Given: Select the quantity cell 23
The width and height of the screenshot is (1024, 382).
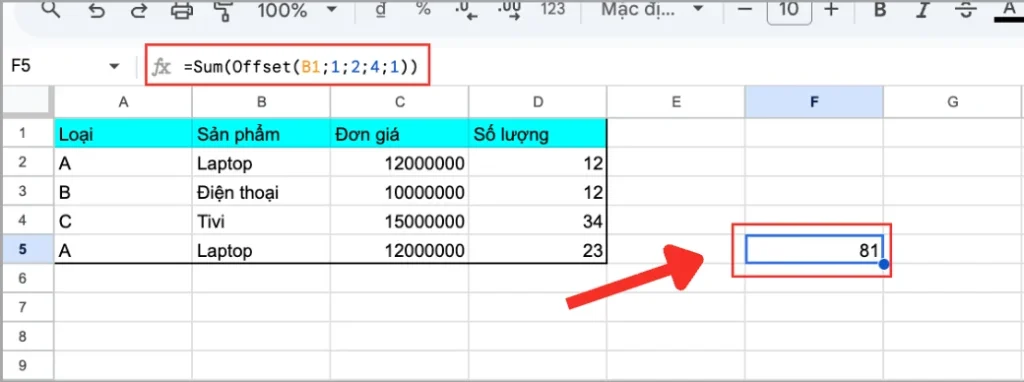Looking at the screenshot, I should 537,250.
